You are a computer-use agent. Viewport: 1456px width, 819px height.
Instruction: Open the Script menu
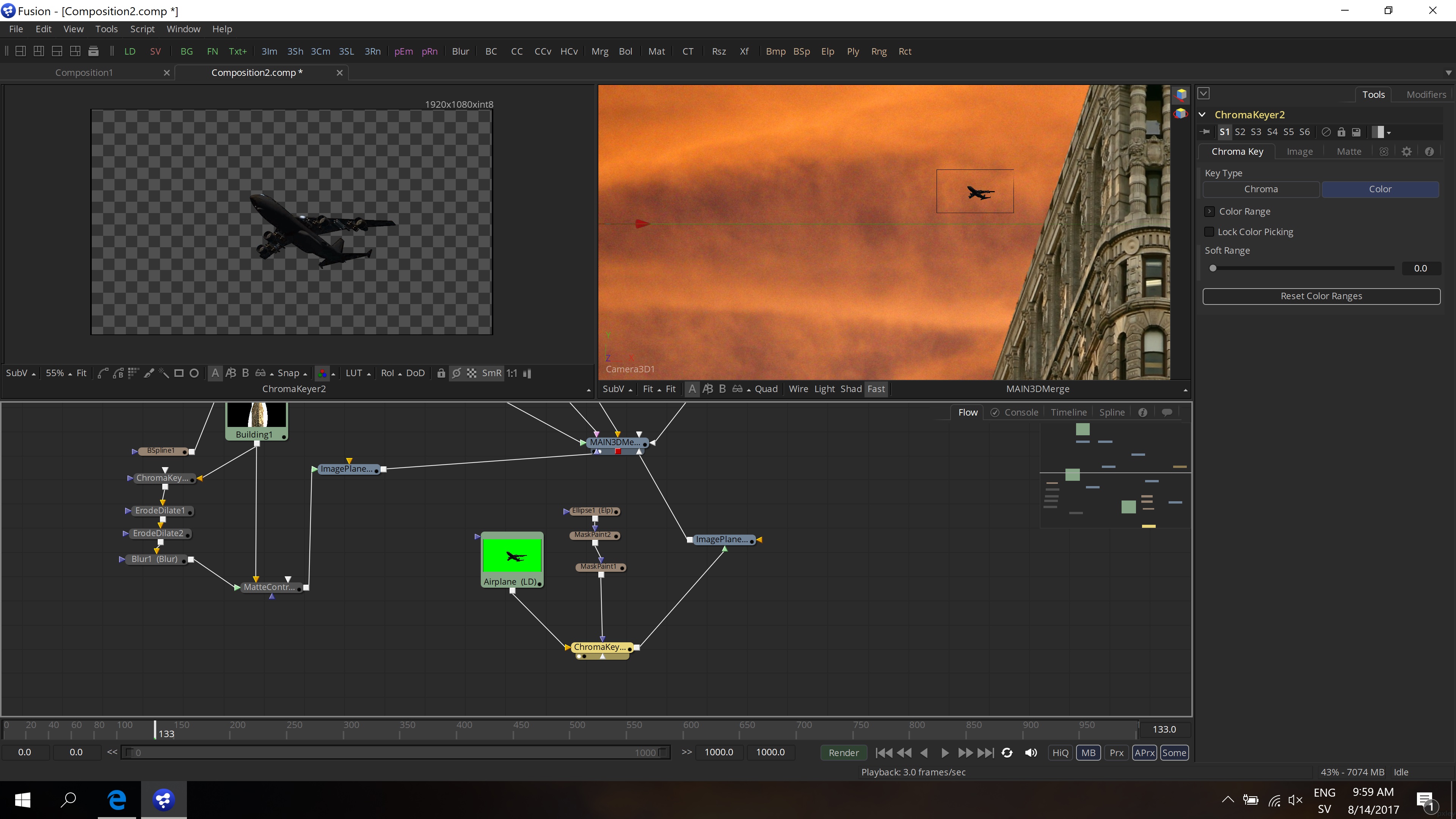[x=142, y=29]
